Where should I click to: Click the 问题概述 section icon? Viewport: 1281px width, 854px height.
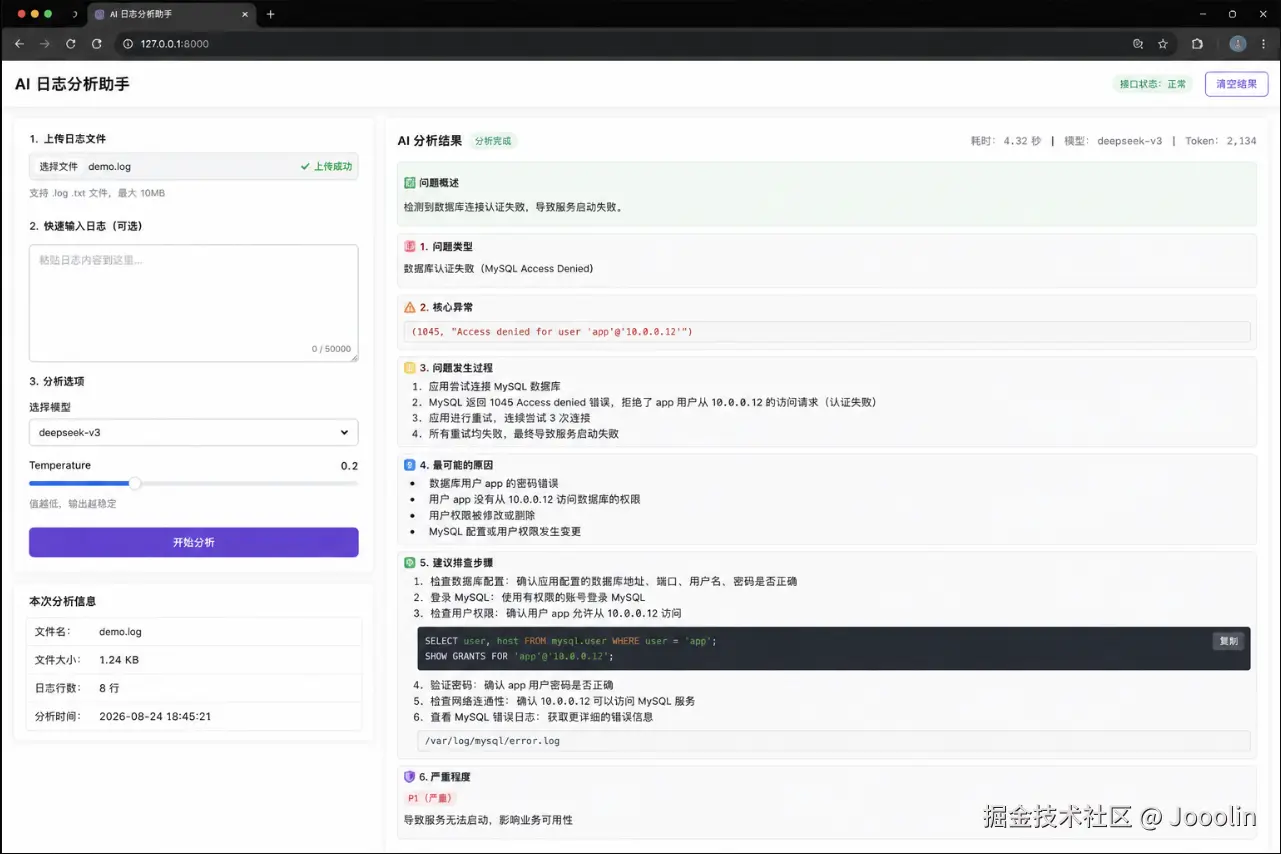[410, 183]
